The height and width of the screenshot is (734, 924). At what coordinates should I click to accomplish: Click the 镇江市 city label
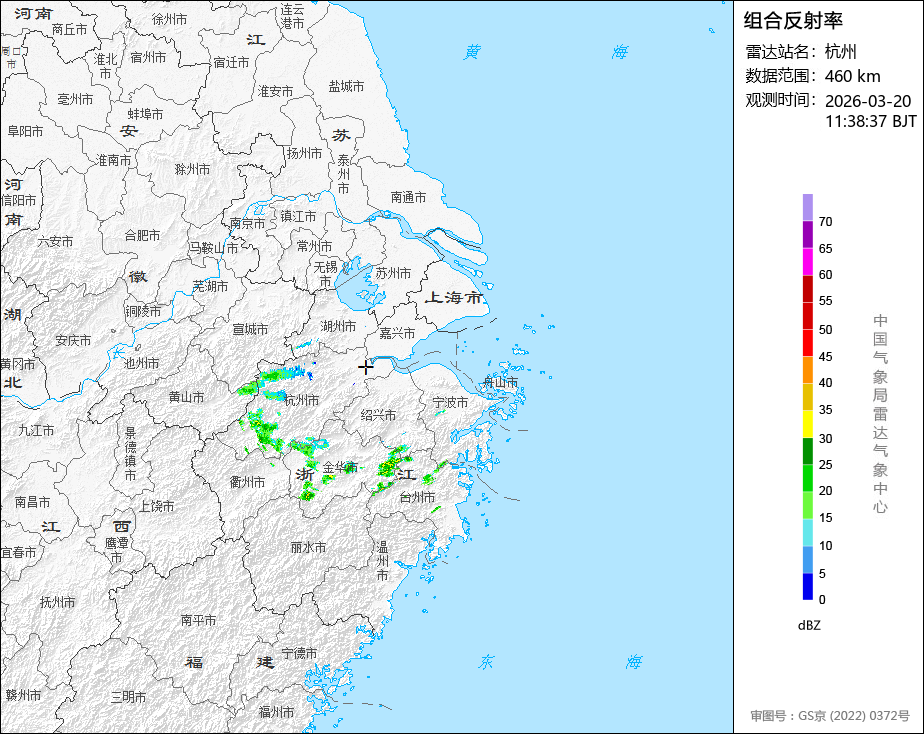(298, 216)
